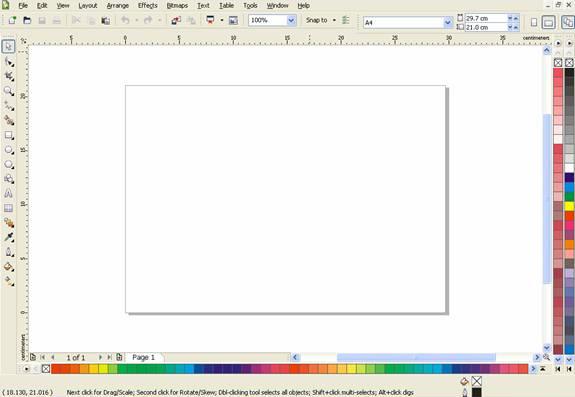Open the color palette flyout arrow at the bottom left
This screenshot has width=575, height=397.
(26, 369)
